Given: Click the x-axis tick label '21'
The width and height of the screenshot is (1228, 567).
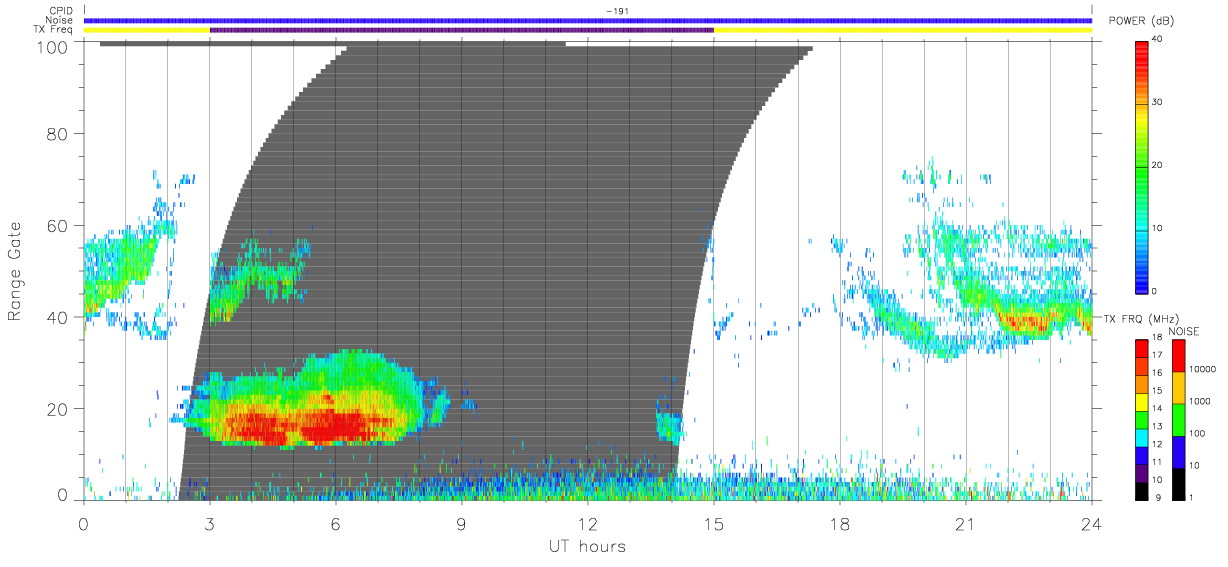Looking at the screenshot, I should pyautogui.click(x=966, y=523).
